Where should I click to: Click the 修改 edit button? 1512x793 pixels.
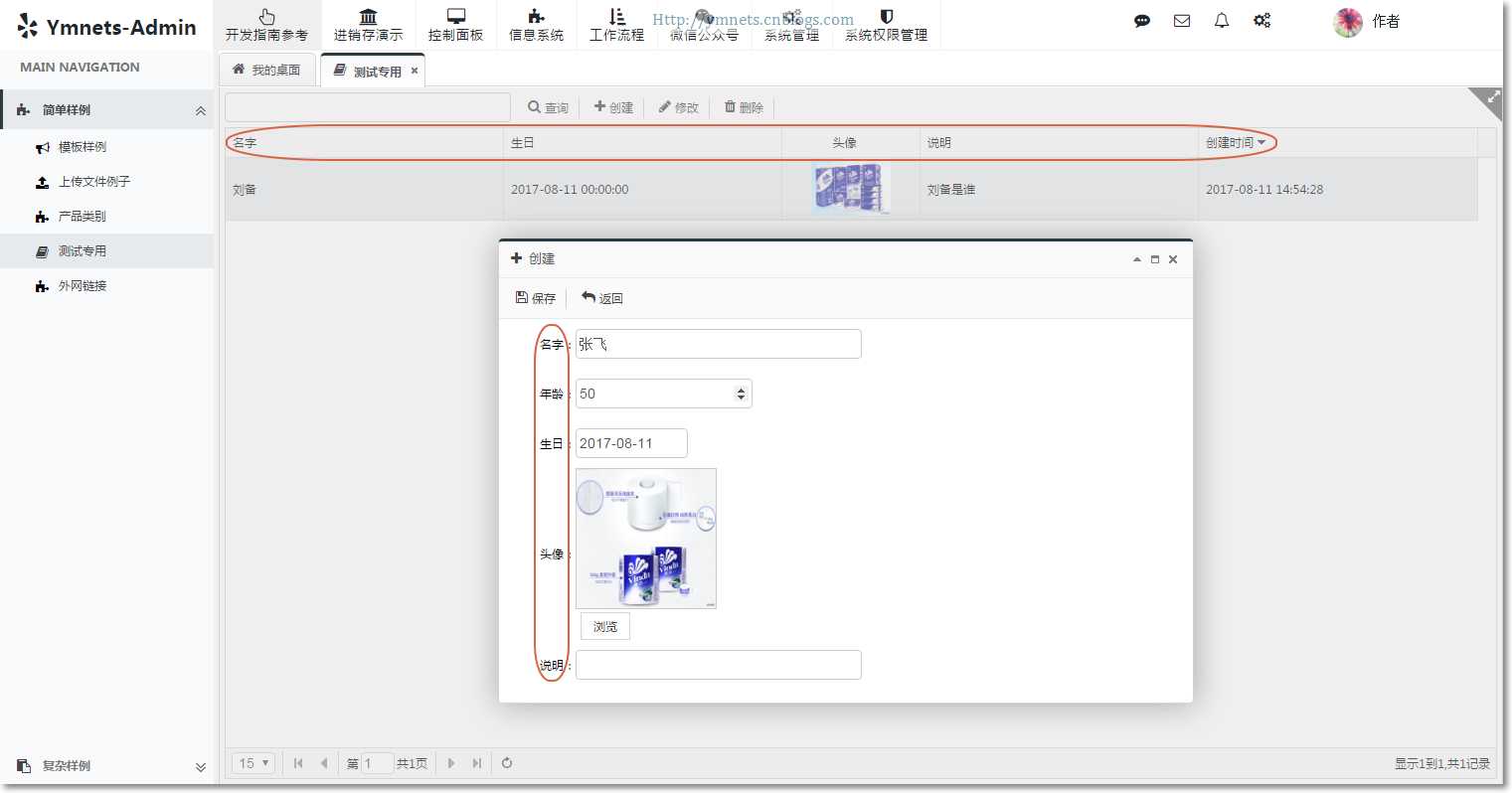point(679,107)
